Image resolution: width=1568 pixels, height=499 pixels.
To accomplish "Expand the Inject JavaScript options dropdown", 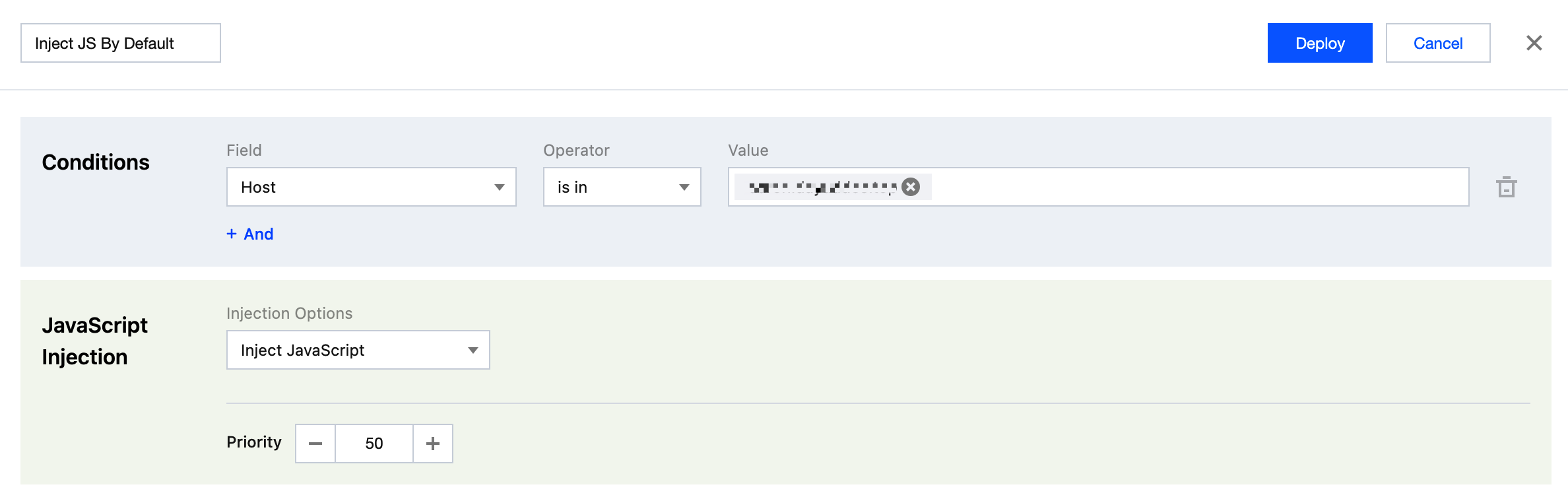I will click(343, 350).
